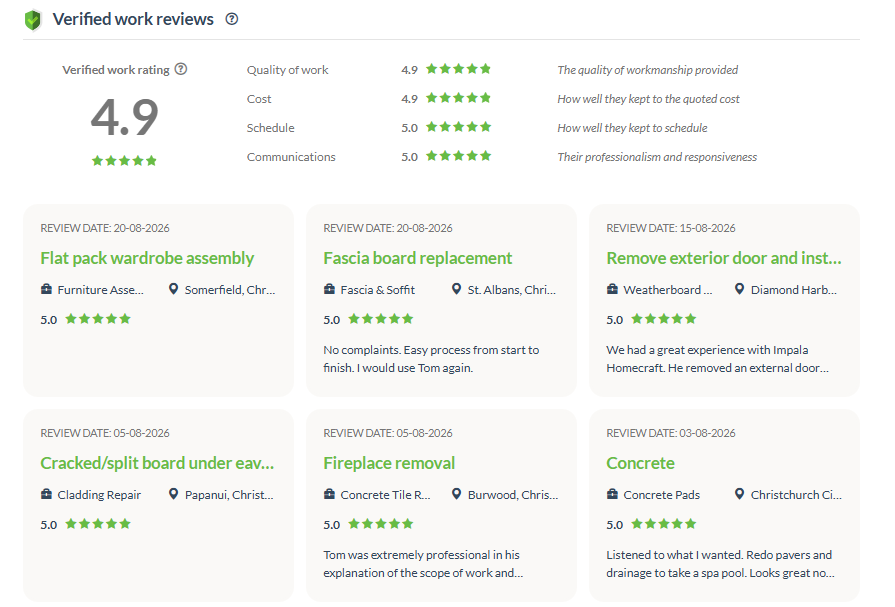Image resolution: width=895 pixels, height=607 pixels.
Task: Click the Quality of work star rating
Action: 458,69
